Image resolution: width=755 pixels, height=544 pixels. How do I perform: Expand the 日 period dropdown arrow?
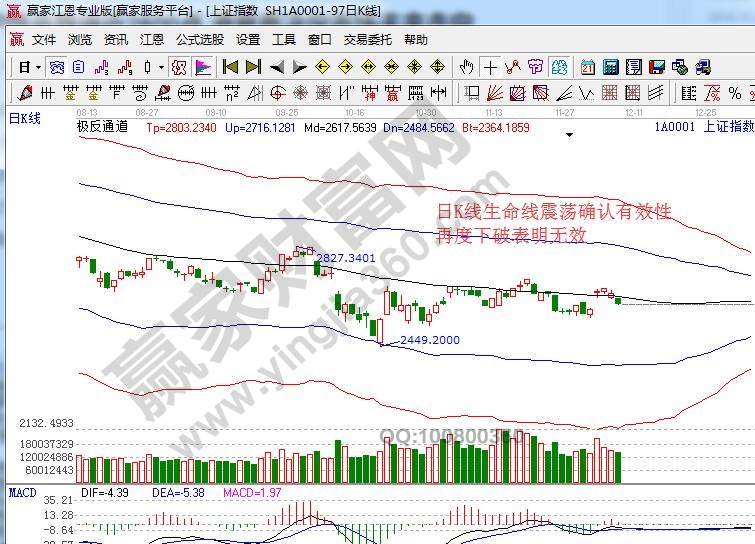tap(38, 67)
